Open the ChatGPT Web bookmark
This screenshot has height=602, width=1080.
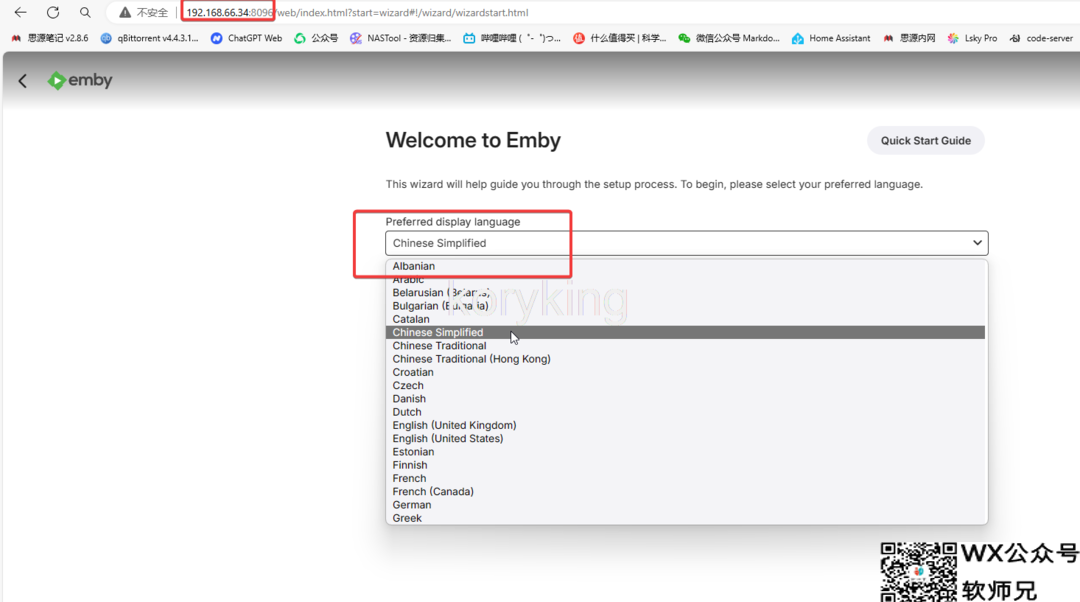click(x=247, y=39)
